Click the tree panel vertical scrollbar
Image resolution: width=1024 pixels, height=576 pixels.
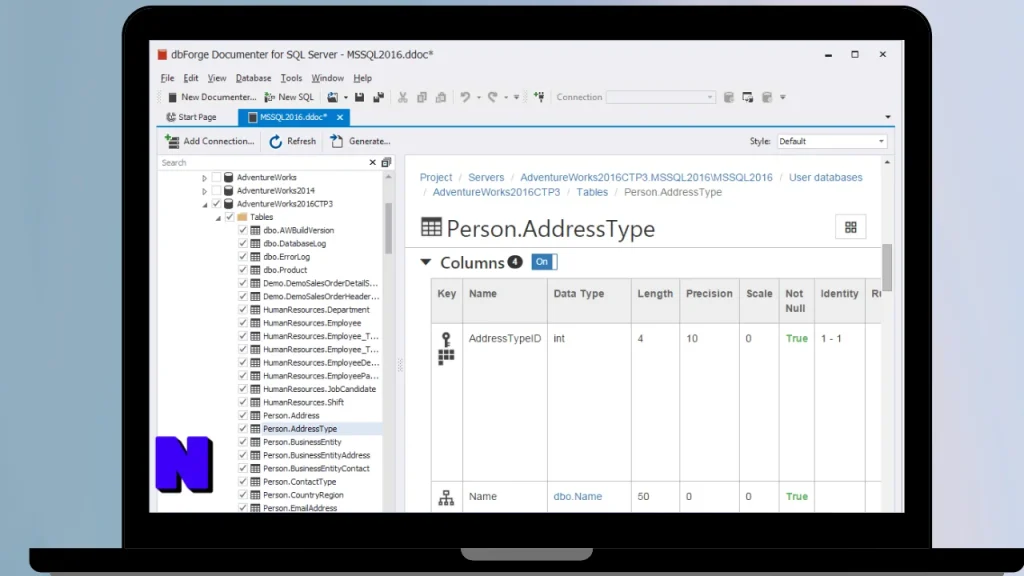(389, 228)
